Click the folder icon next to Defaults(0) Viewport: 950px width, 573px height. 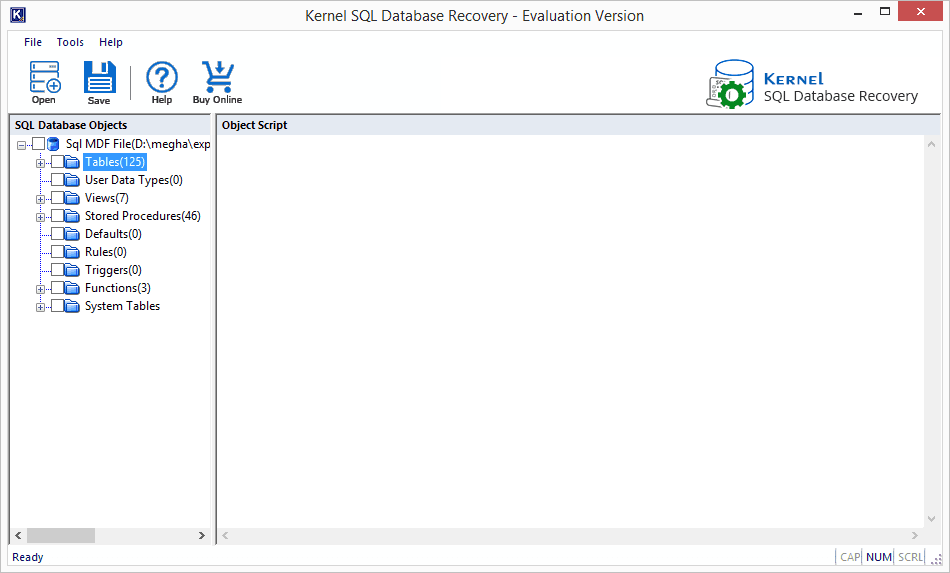coord(72,234)
